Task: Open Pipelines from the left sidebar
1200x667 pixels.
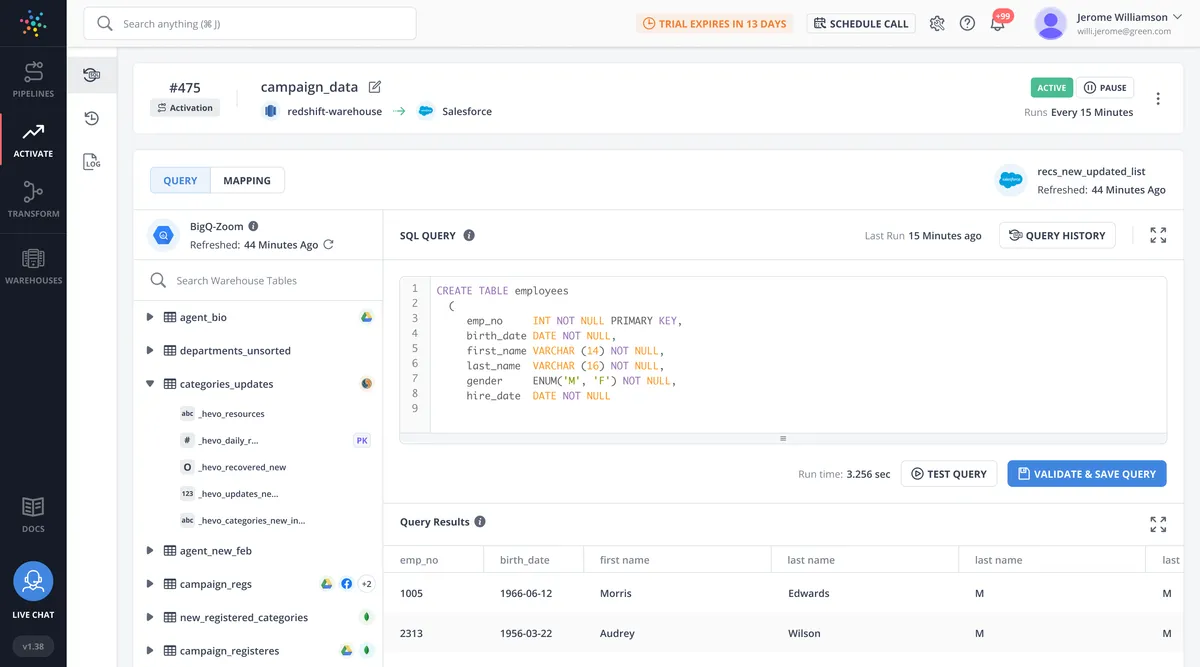Action: [33, 79]
